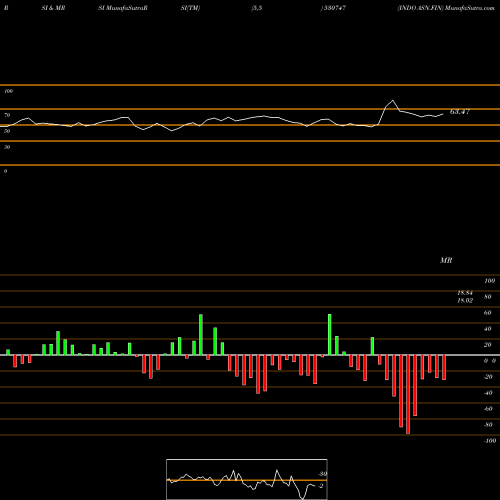Screen dimensions: 500x500
Task: Click the 80 label on MR scale
Action: pos(488,297)
